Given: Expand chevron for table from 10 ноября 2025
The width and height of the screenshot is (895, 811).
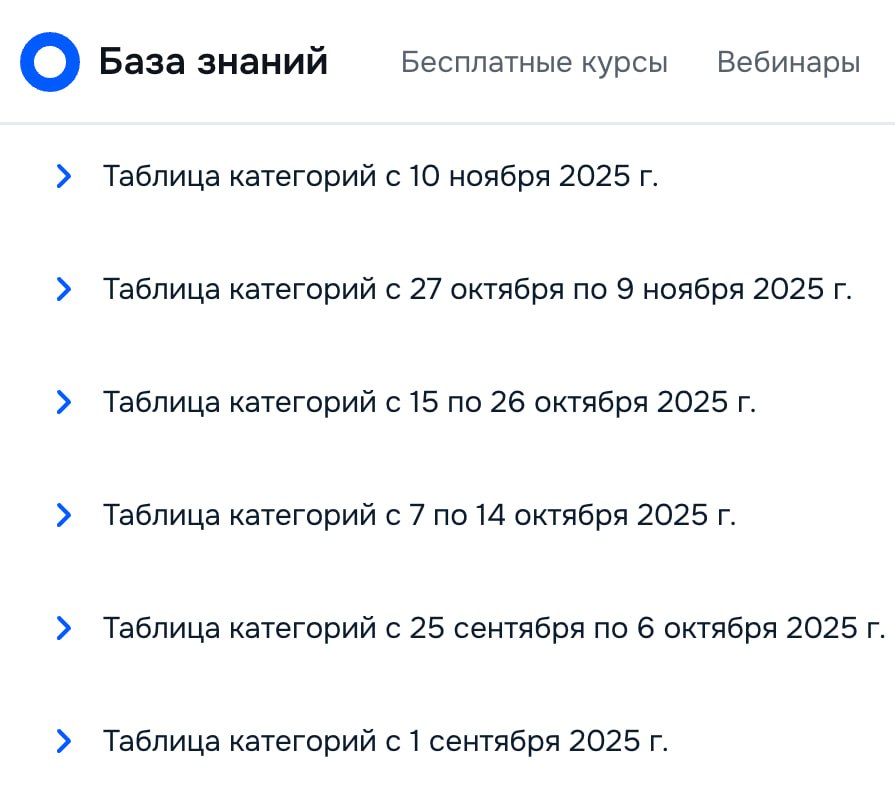Looking at the screenshot, I should tap(64, 177).
